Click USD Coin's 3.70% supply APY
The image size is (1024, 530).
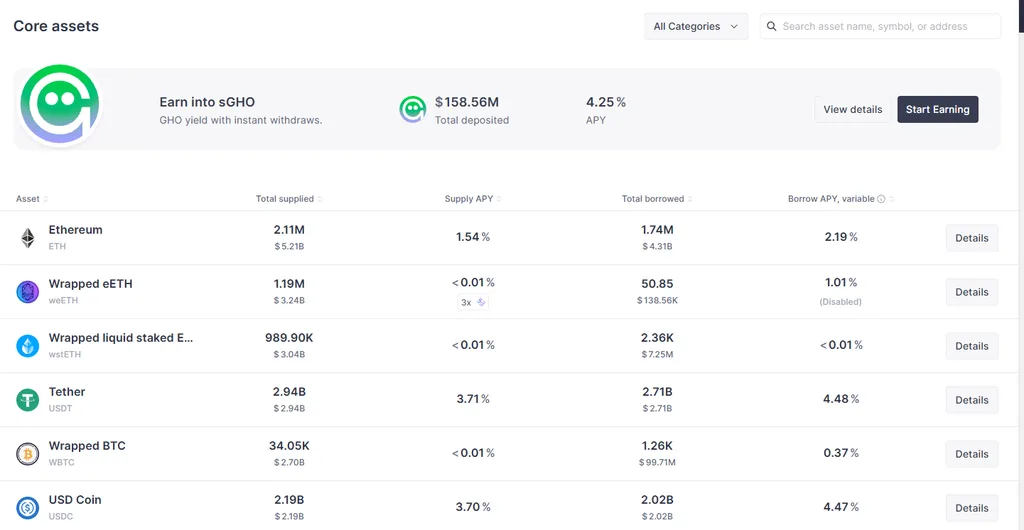coord(473,507)
